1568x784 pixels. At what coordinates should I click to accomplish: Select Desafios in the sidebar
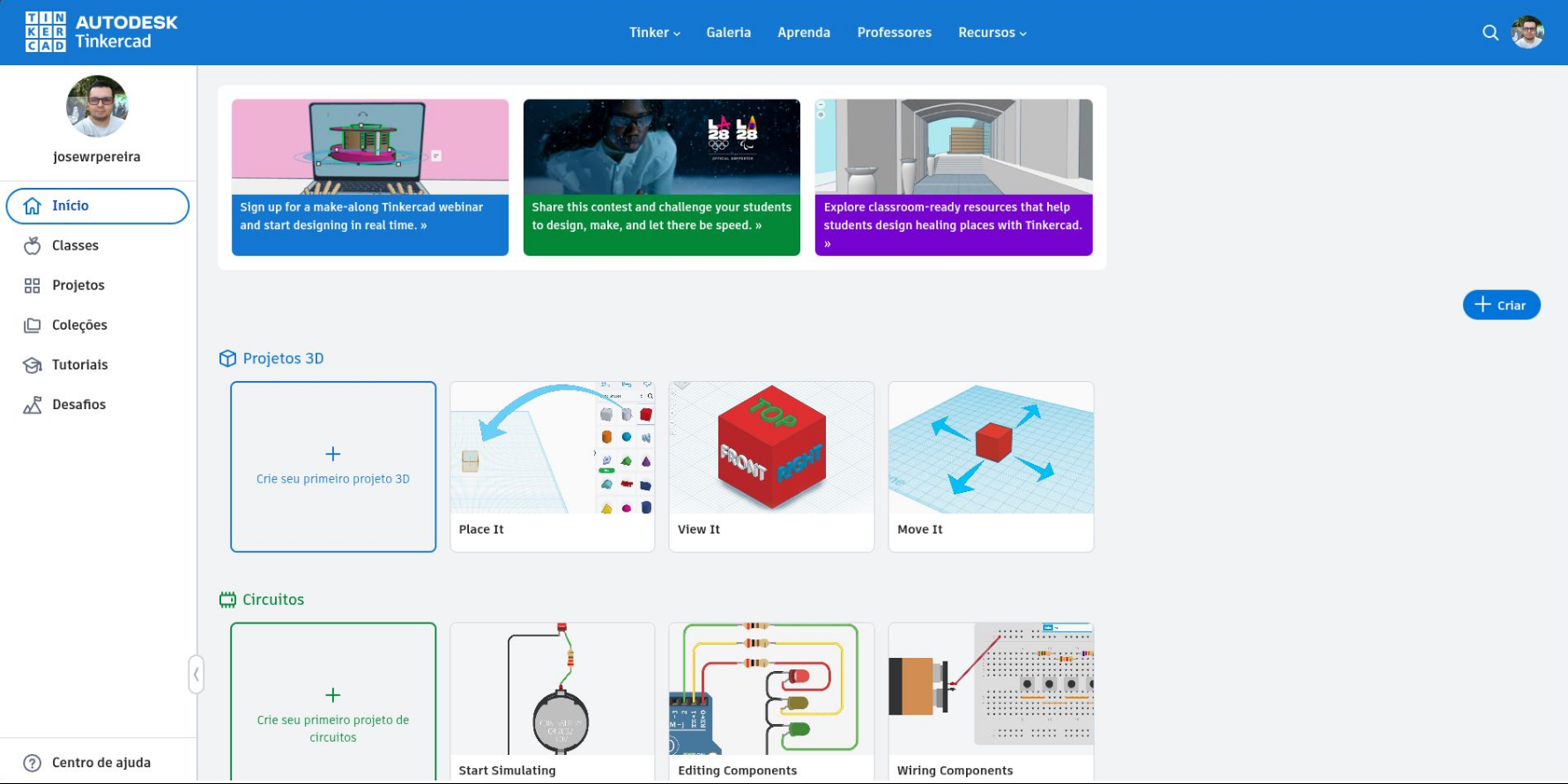pos(98,405)
